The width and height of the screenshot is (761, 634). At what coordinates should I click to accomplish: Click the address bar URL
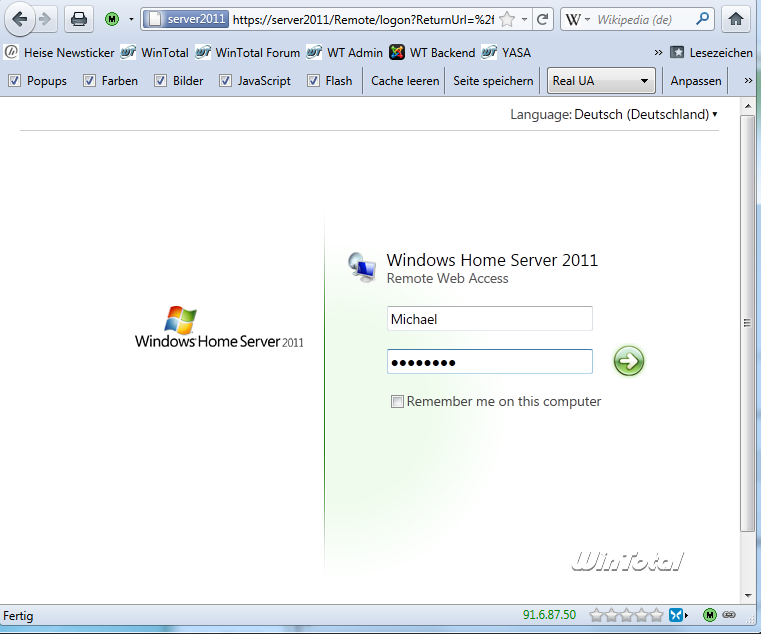[363, 20]
